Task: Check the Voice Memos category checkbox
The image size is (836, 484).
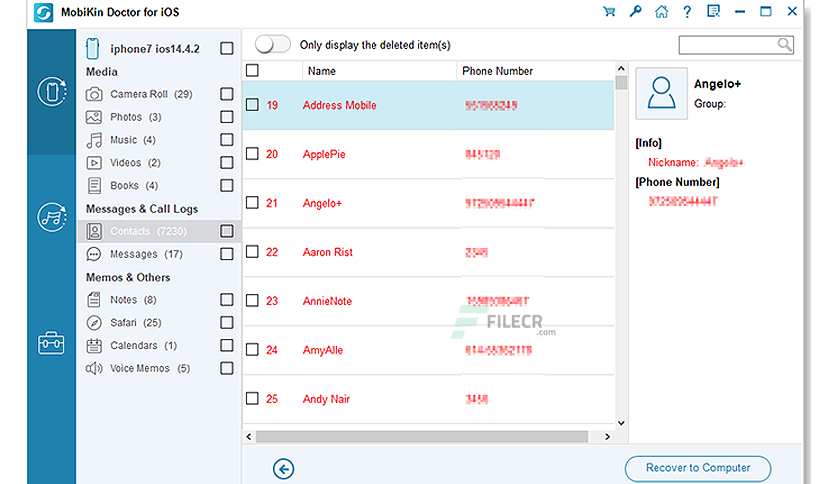Action: 227,368
